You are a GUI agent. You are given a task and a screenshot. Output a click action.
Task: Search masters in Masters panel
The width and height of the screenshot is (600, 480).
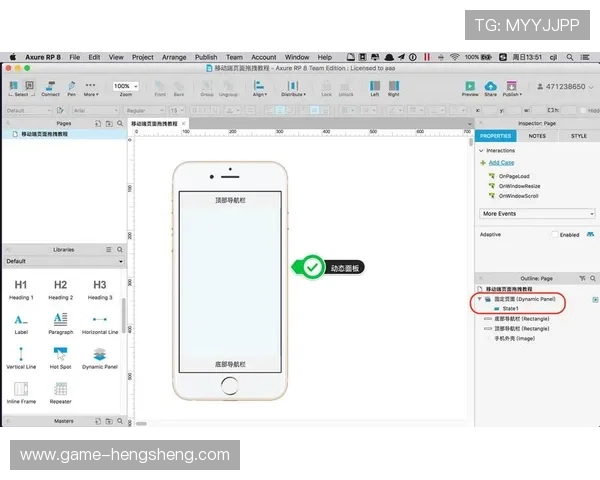pos(120,421)
